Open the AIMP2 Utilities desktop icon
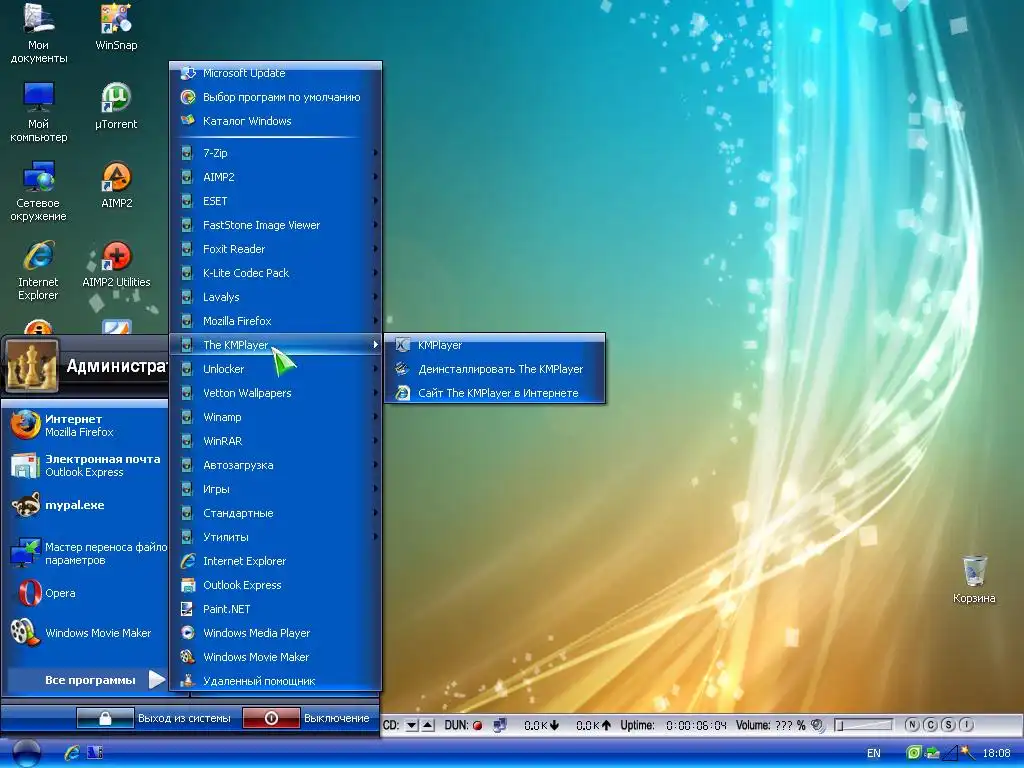1024x768 pixels. coord(116,264)
